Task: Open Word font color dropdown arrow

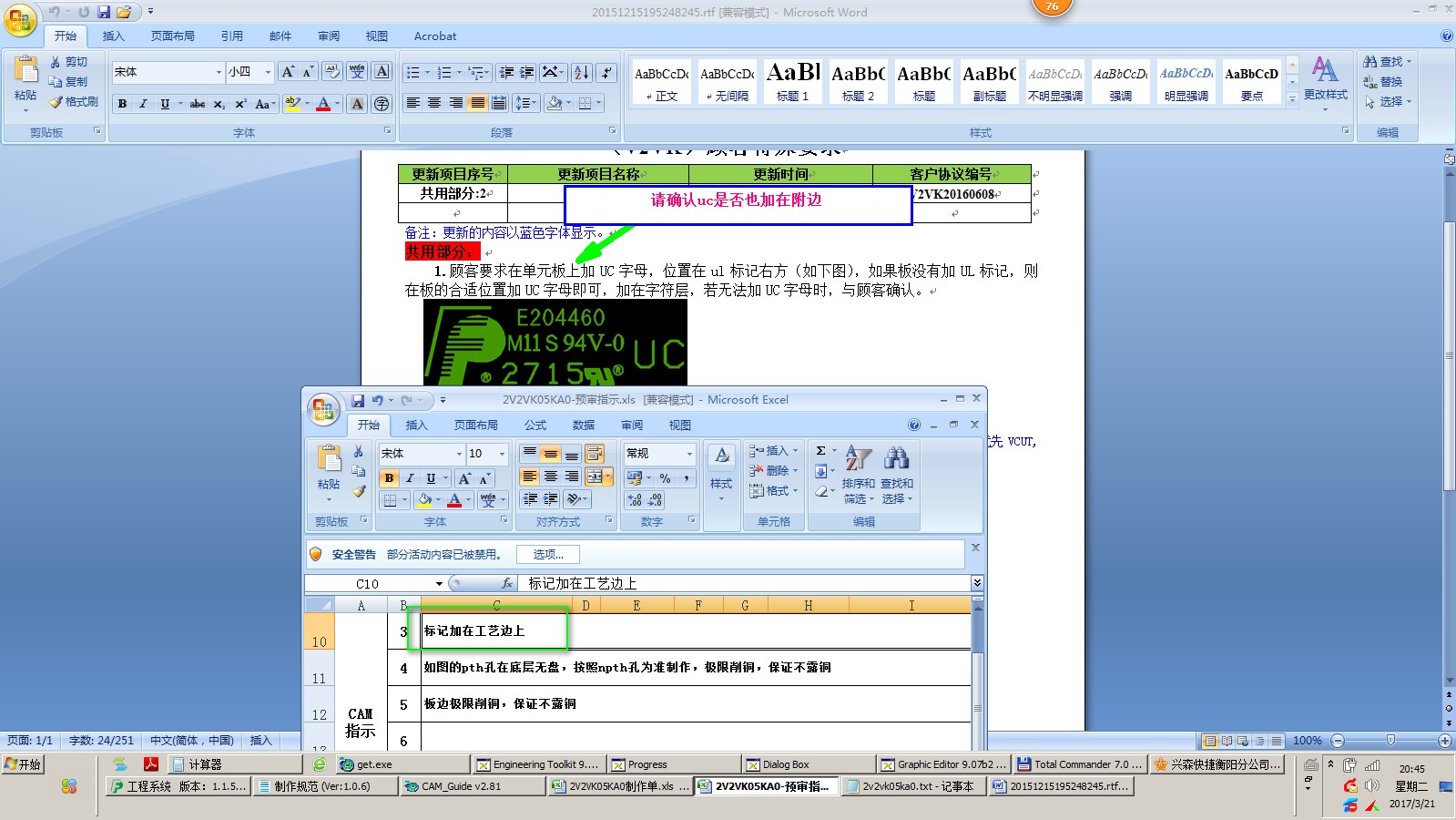Action: click(x=338, y=104)
